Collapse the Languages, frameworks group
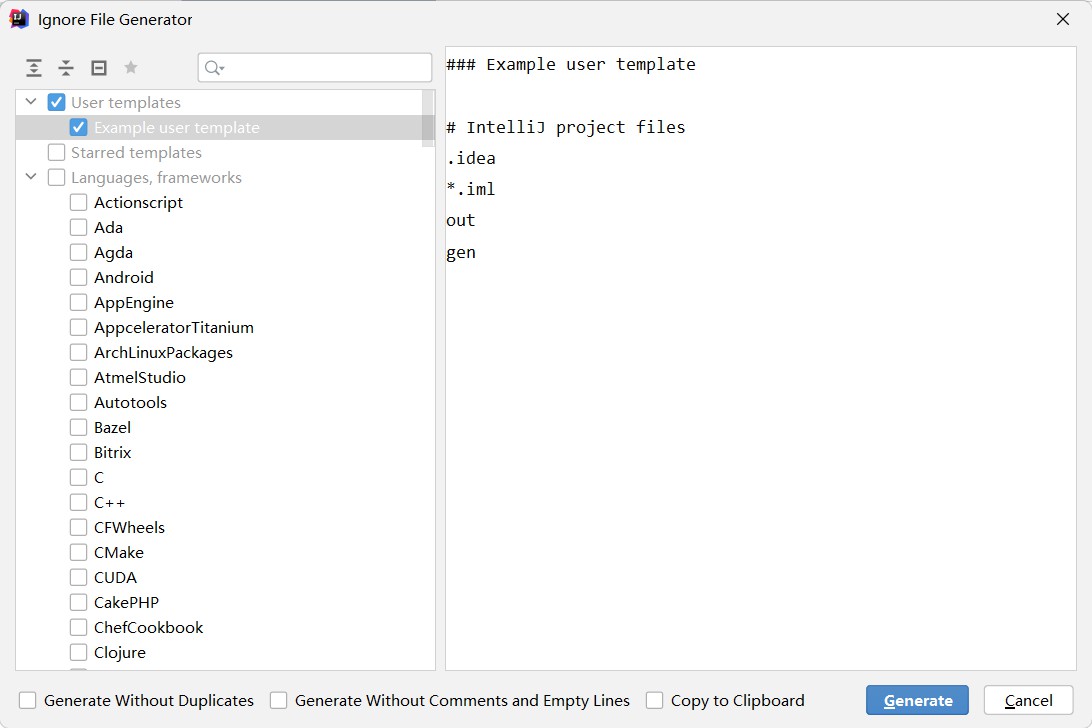Viewport: 1092px width, 728px height. coord(31,177)
